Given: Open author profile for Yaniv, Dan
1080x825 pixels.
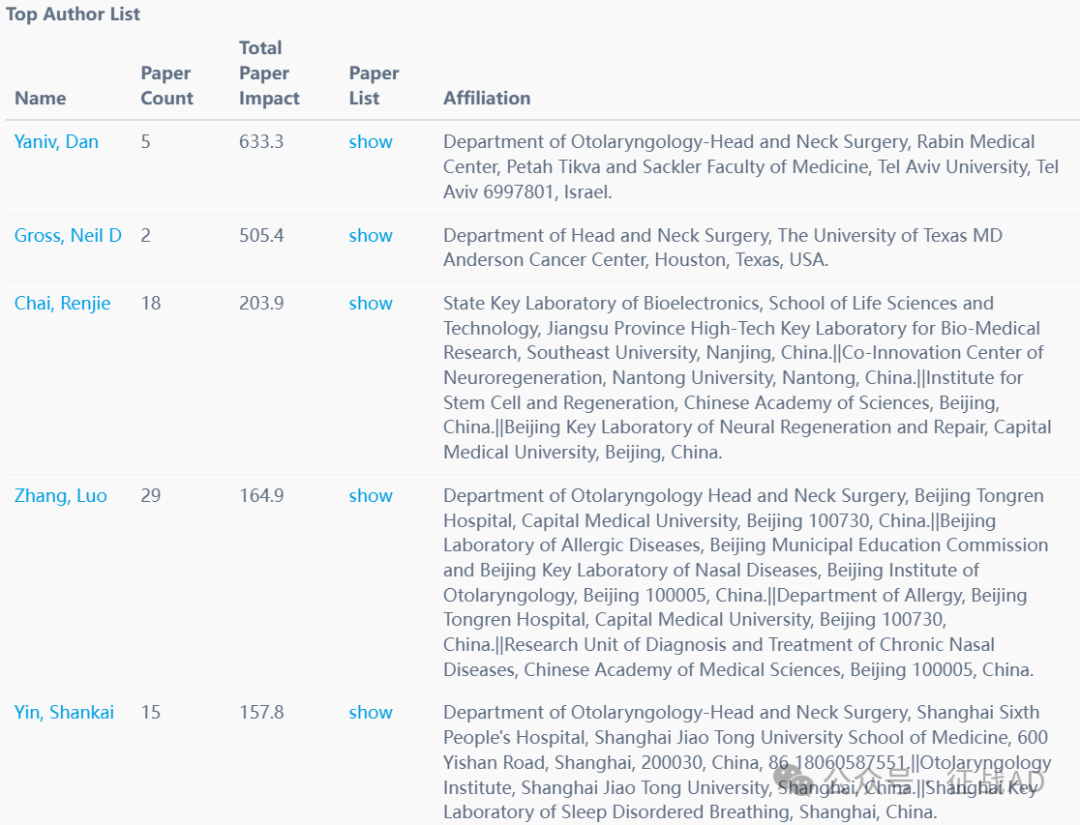Looking at the screenshot, I should click(x=56, y=142).
